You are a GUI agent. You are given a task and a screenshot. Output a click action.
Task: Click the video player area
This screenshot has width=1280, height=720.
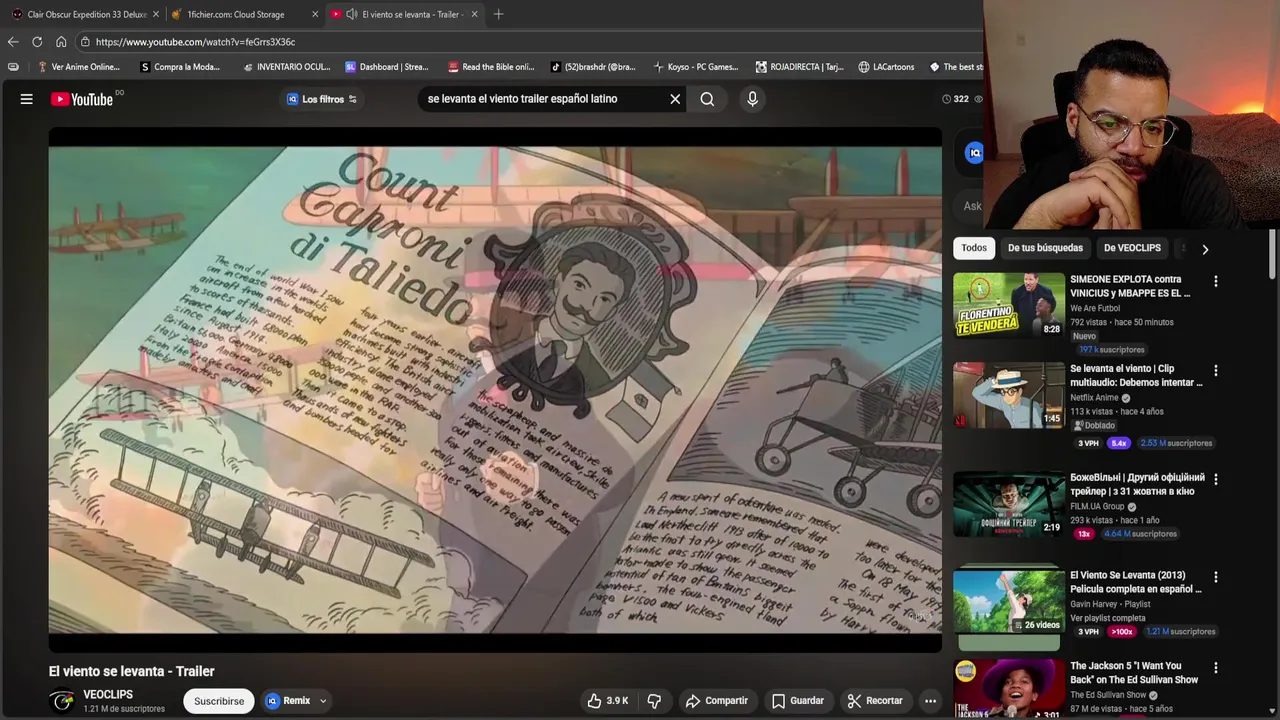click(495, 390)
